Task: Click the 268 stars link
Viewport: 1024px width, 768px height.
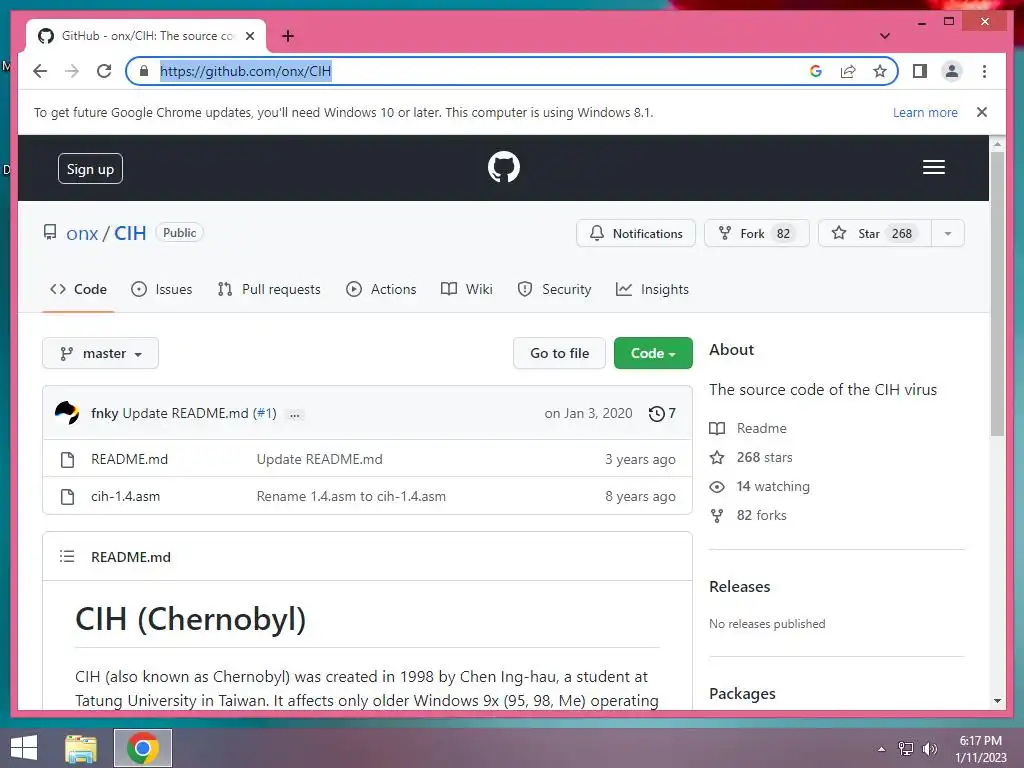Action: (x=764, y=457)
